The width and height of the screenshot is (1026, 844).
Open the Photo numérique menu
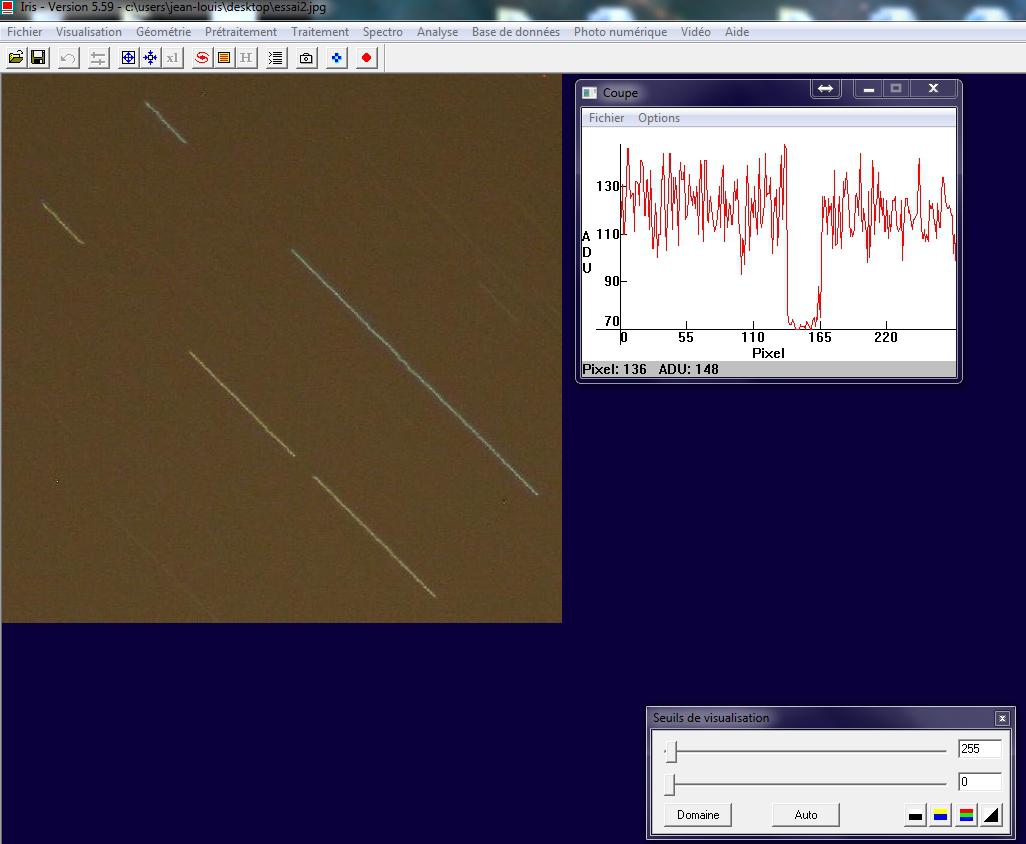(x=620, y=32)
